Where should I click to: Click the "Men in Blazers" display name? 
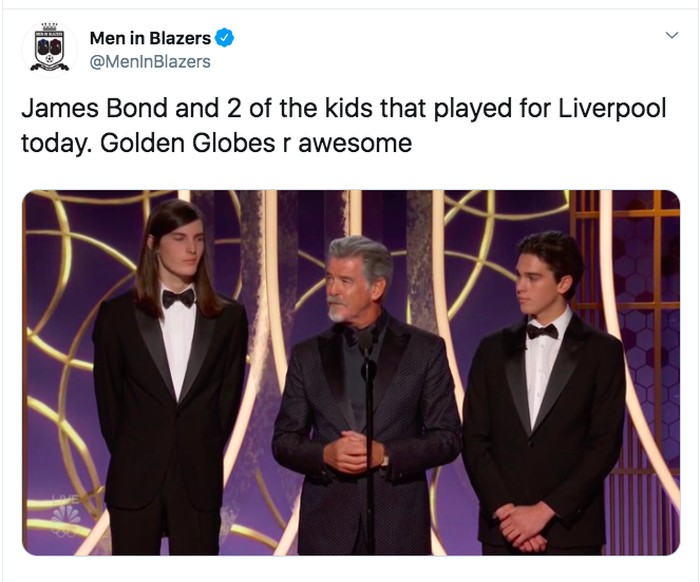(x=150, y=38)
